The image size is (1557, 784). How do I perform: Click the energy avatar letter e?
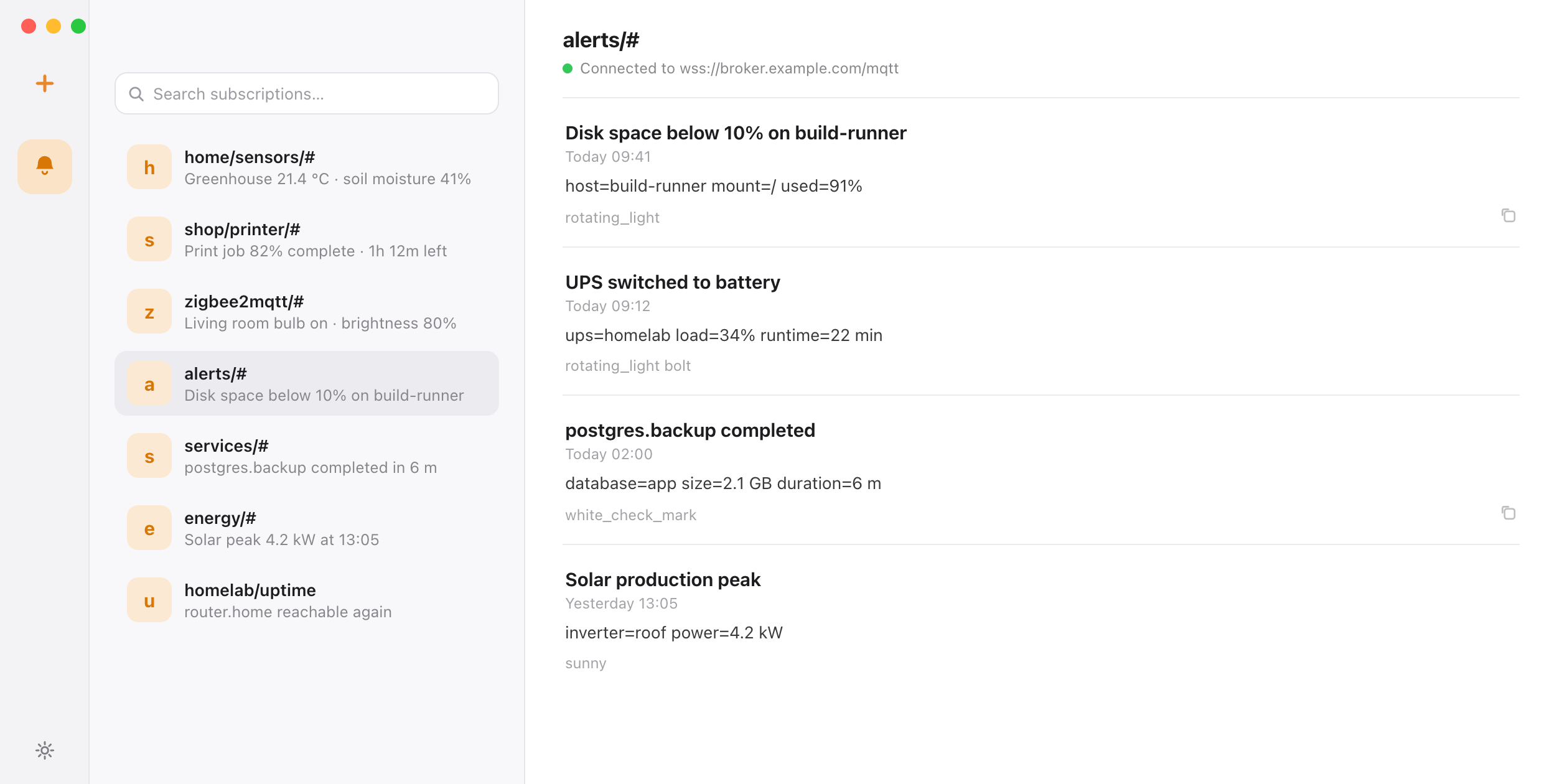(x=149, y=528)
